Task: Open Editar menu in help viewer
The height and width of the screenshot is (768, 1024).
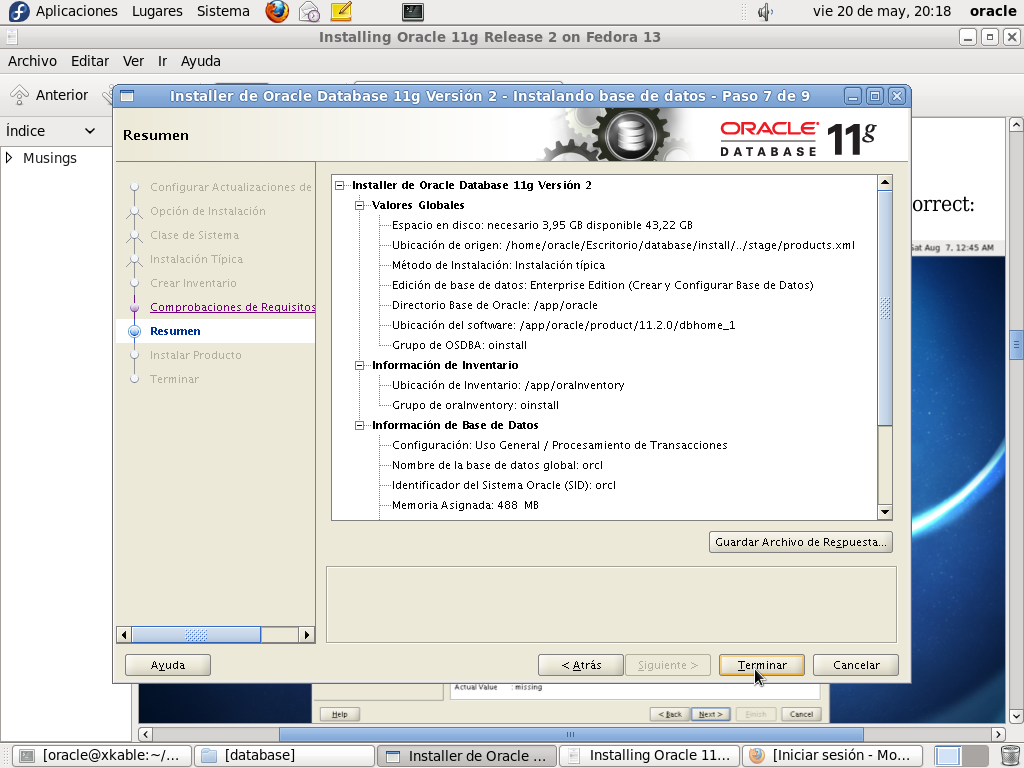Action: (89, 61)
